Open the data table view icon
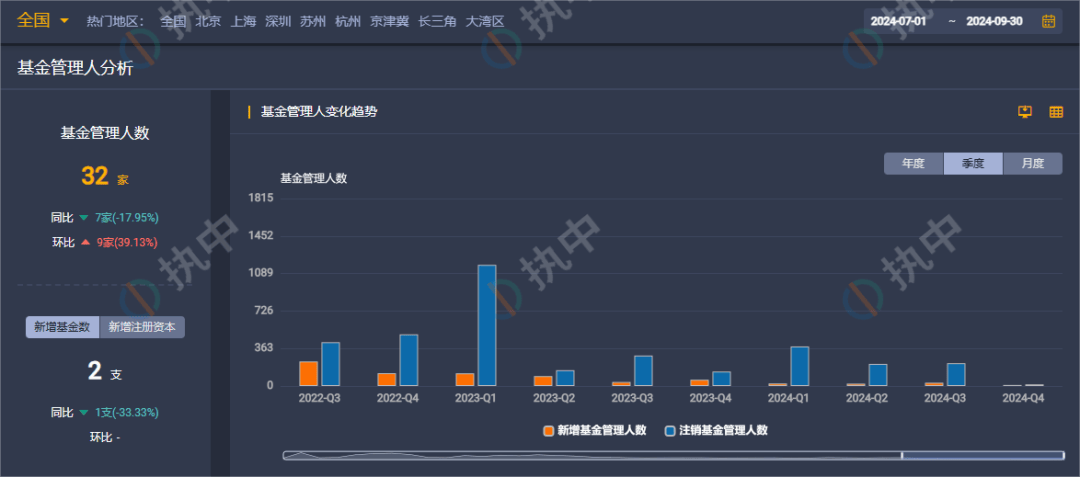The width and height of the screenshot is (1080, 477). (1056, 112)
